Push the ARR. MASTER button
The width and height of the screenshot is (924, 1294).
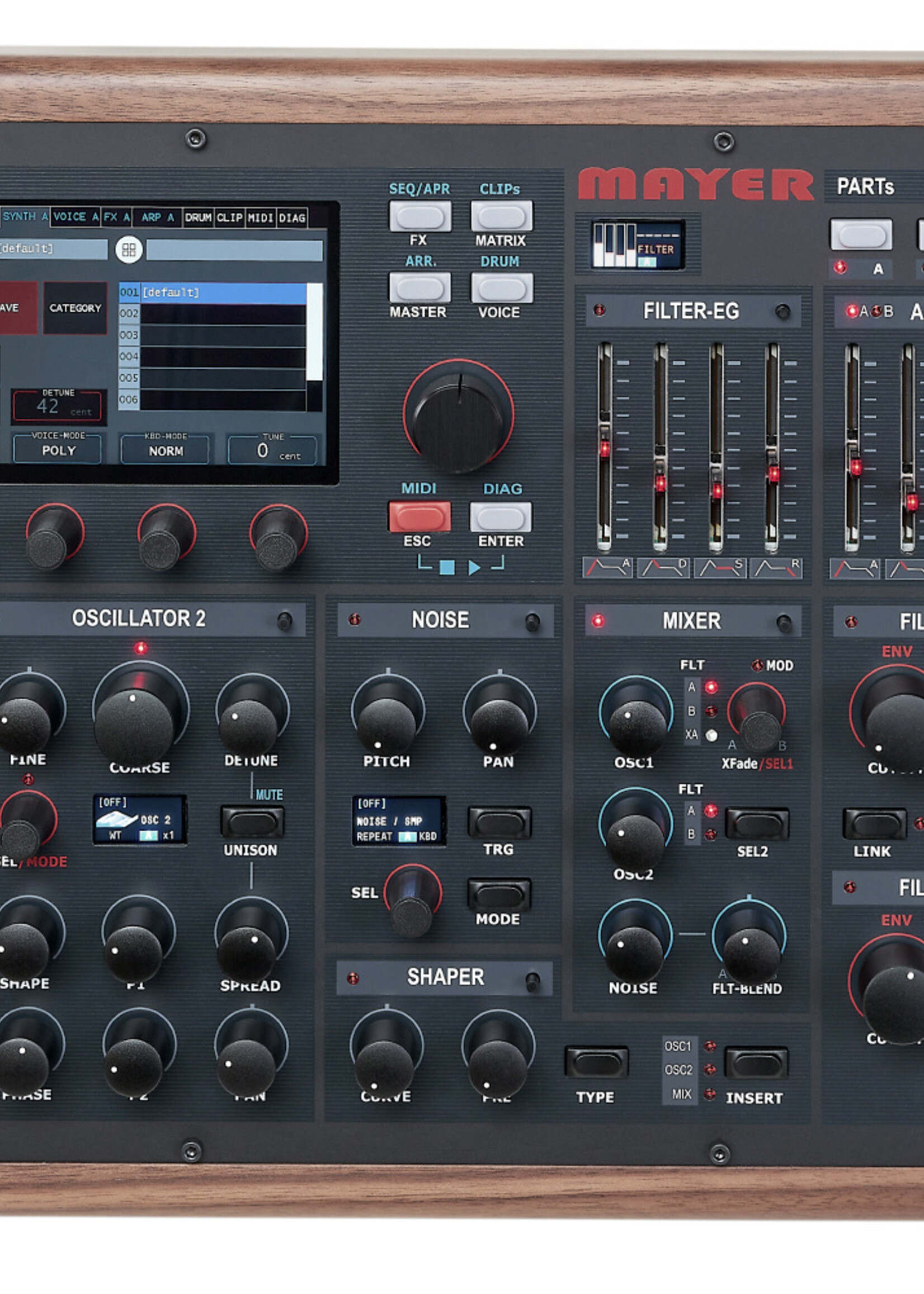click(420, 288)
